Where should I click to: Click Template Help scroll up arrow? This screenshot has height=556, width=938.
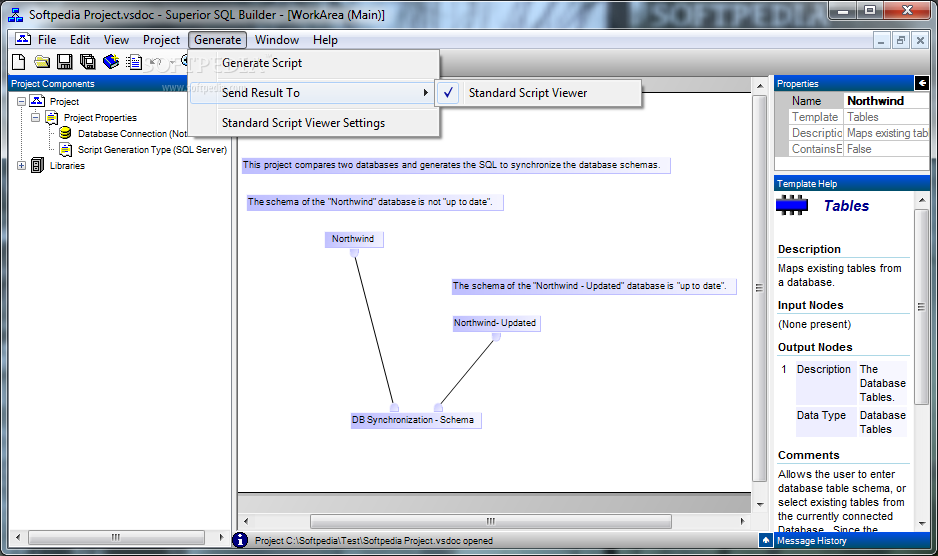[x=922, y=200]
